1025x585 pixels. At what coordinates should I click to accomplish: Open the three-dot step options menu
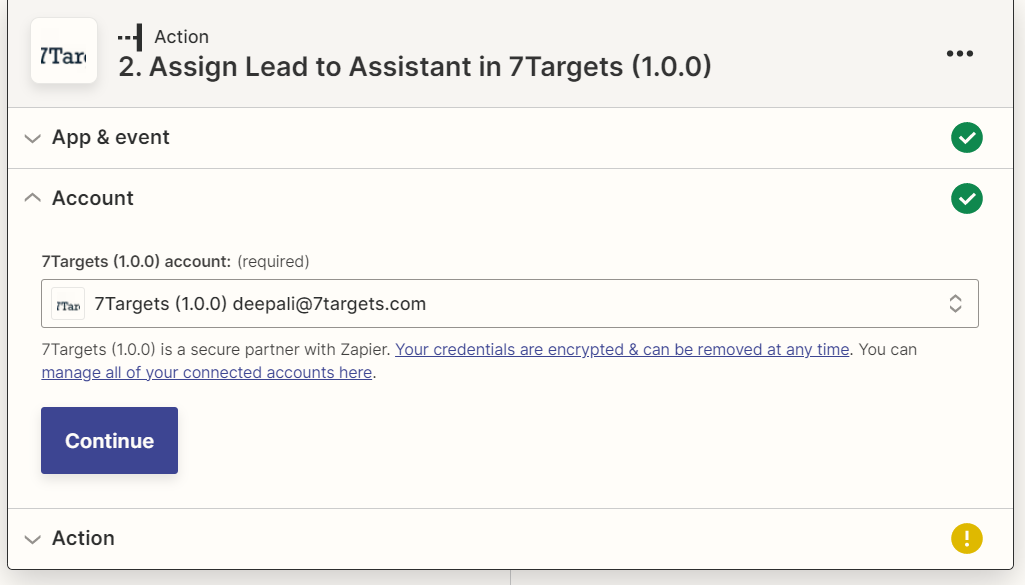(959, 53)
